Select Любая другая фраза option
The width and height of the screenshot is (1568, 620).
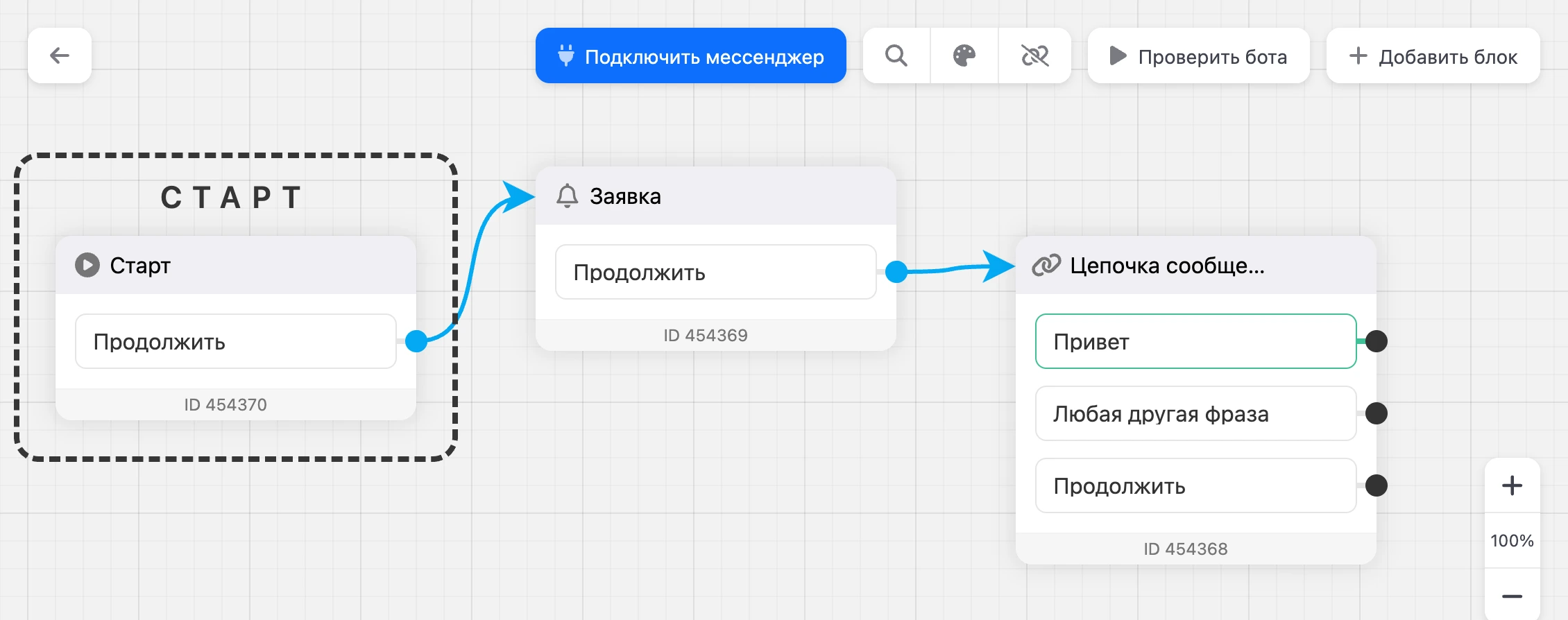point(1196,413)
